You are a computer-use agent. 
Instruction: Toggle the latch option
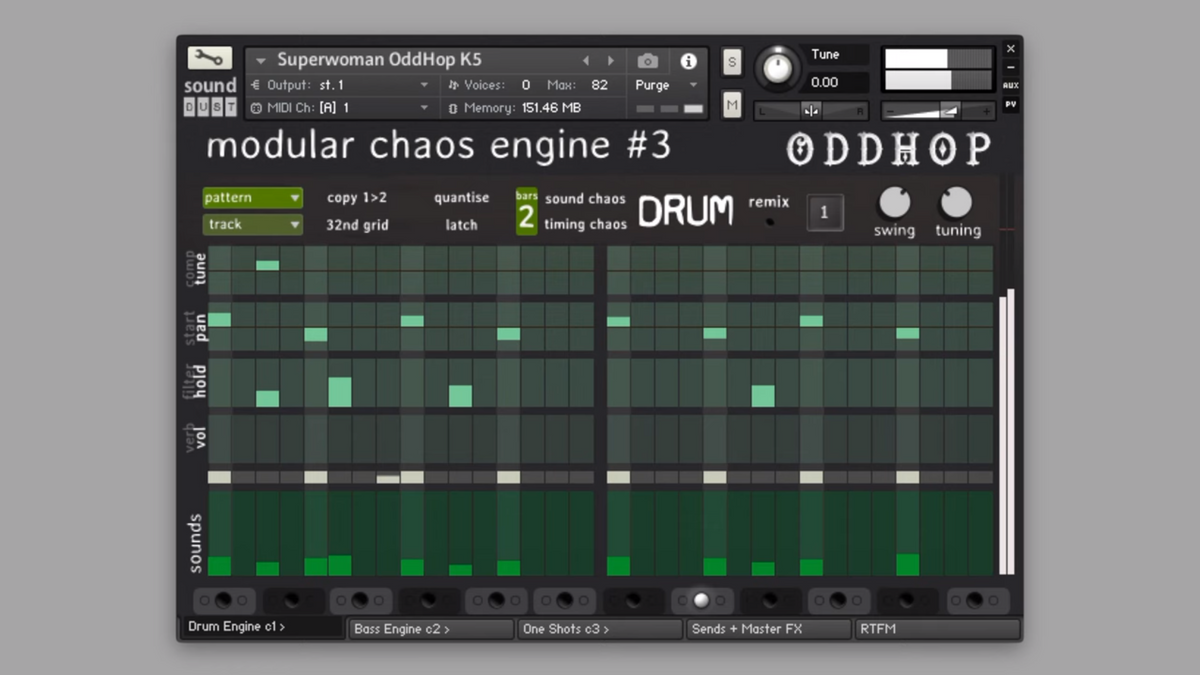(461, 225)
